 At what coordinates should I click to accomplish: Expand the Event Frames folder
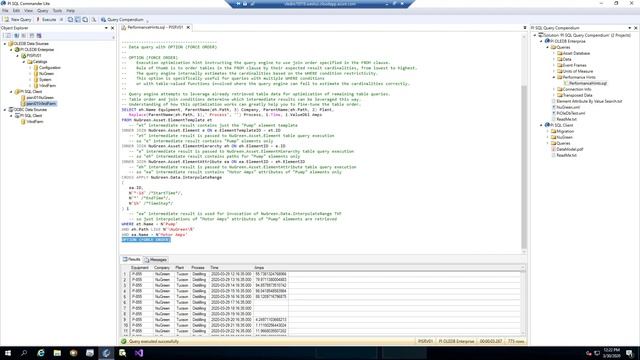point(554,65)
